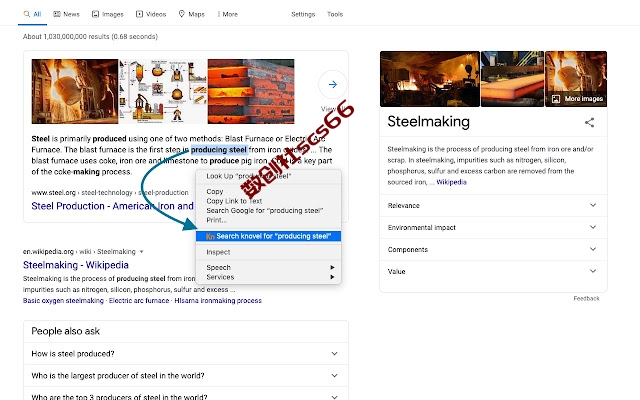Open the hot steel slabs thumbnail
Image resolution: width=640 pixels, height=400 pixels.
(251, 91)
